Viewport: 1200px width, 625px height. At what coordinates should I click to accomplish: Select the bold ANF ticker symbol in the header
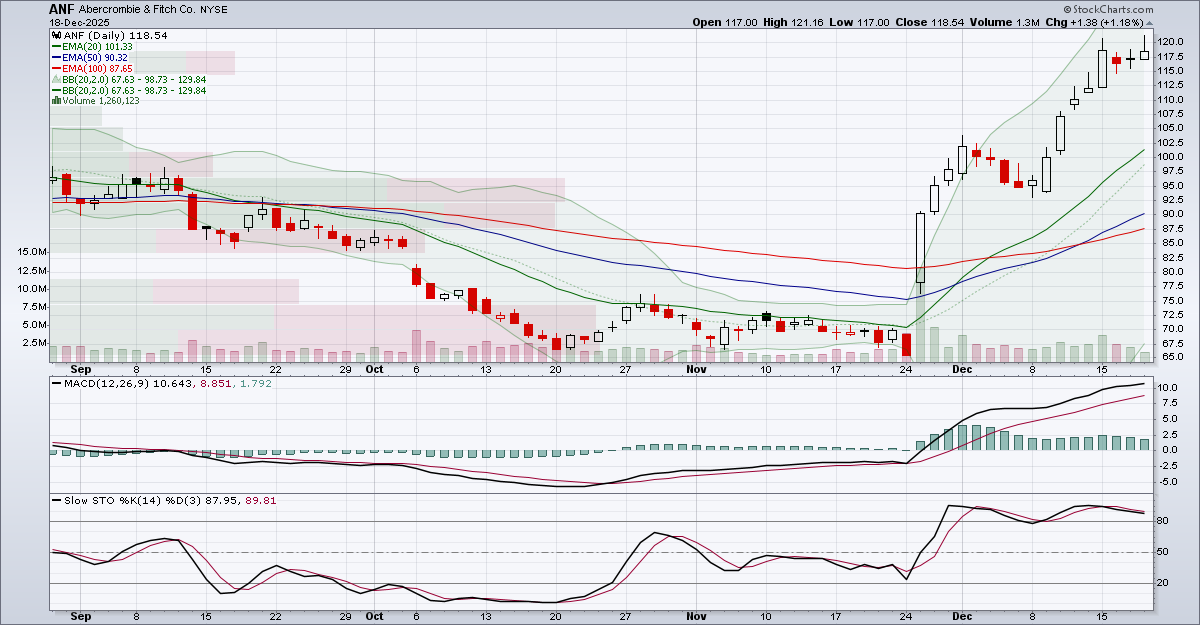click(62, 8)
